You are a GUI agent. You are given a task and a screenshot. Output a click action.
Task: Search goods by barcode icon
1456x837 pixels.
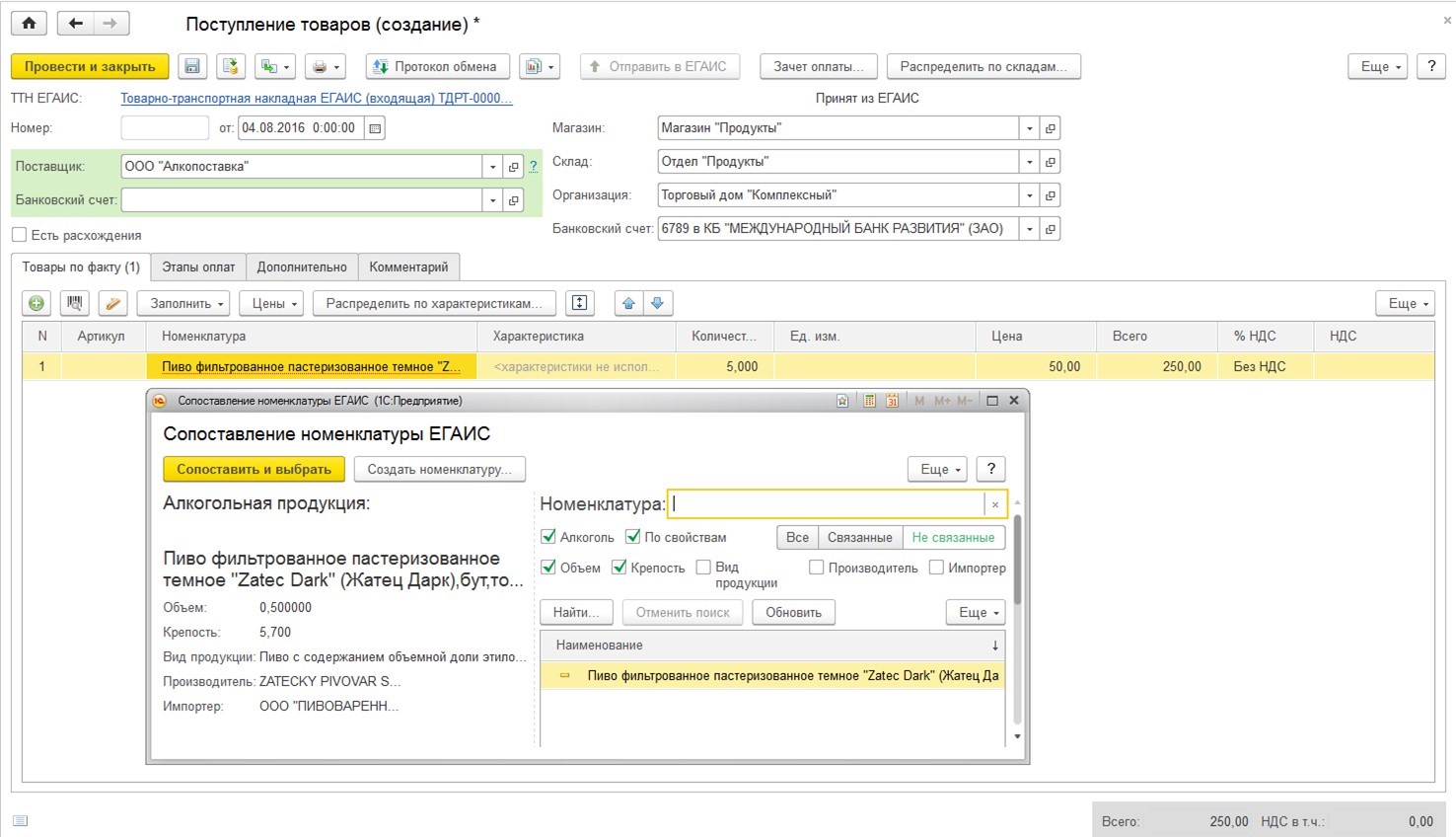pyautogui.click(x=75, y=303)
